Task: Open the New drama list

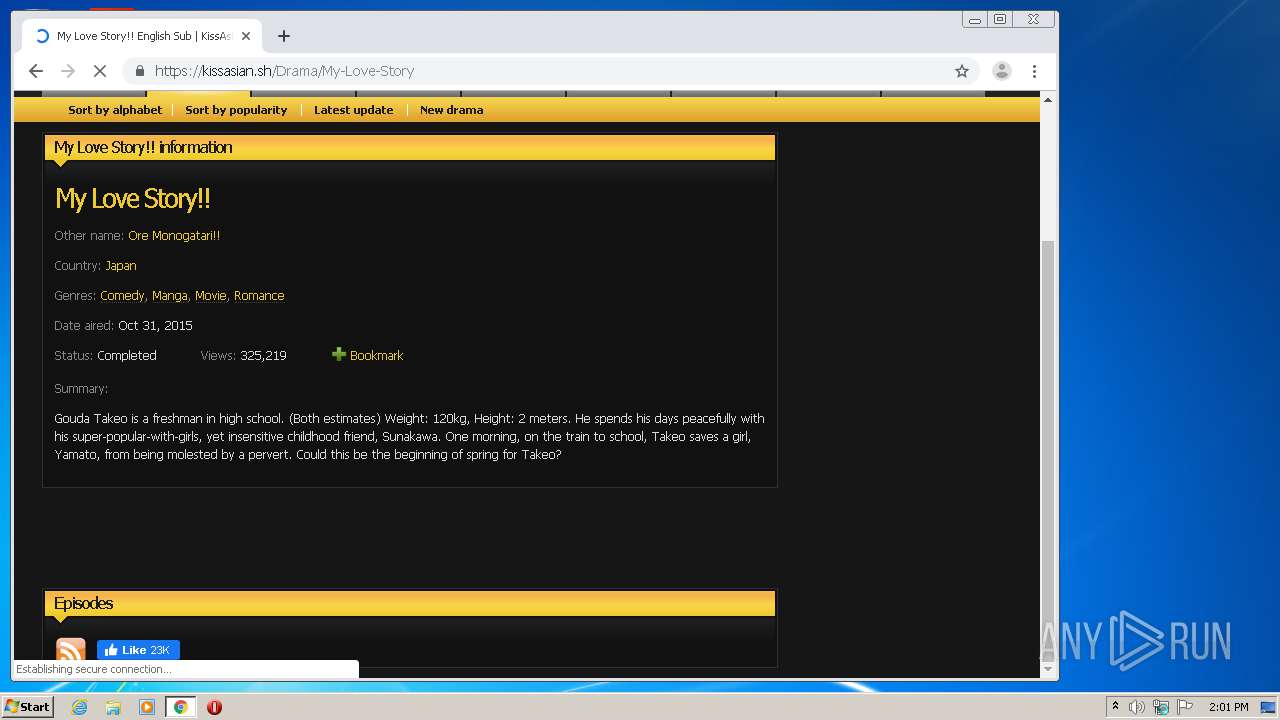Action: tap(451, 110)
